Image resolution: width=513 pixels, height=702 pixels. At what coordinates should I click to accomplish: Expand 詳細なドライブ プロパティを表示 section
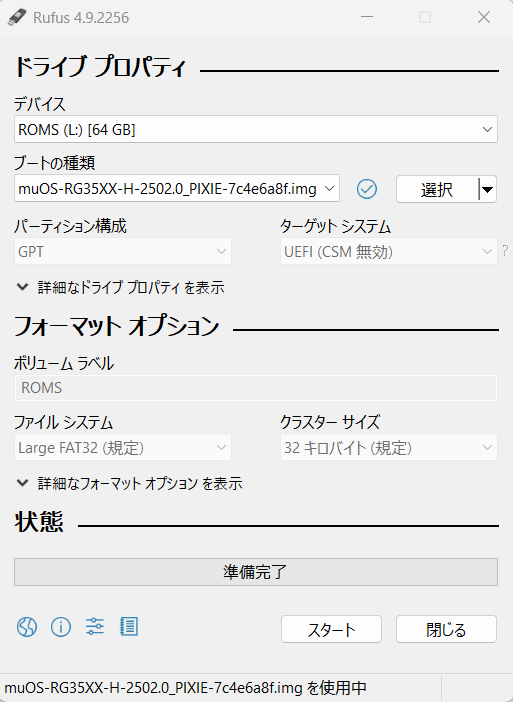click(x=120, y=287)
